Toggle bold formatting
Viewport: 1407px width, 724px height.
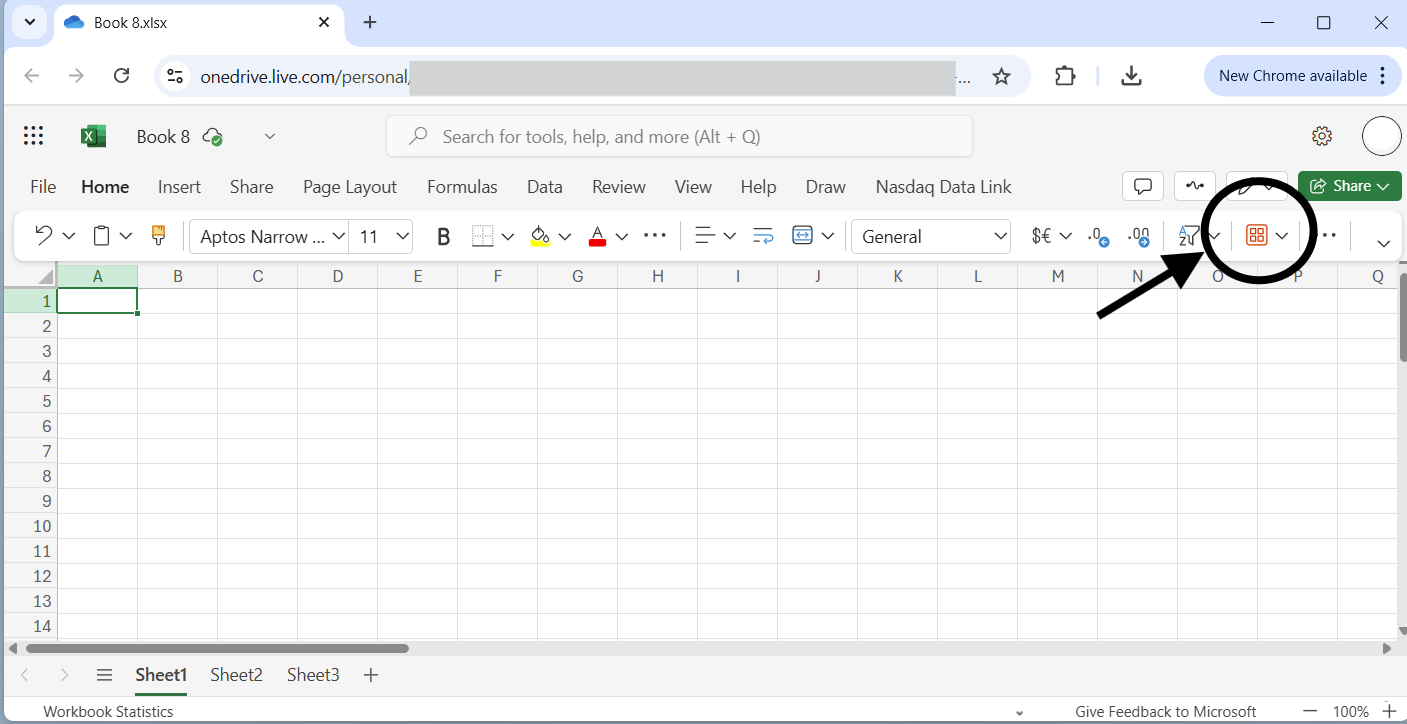tap(444, 236)
